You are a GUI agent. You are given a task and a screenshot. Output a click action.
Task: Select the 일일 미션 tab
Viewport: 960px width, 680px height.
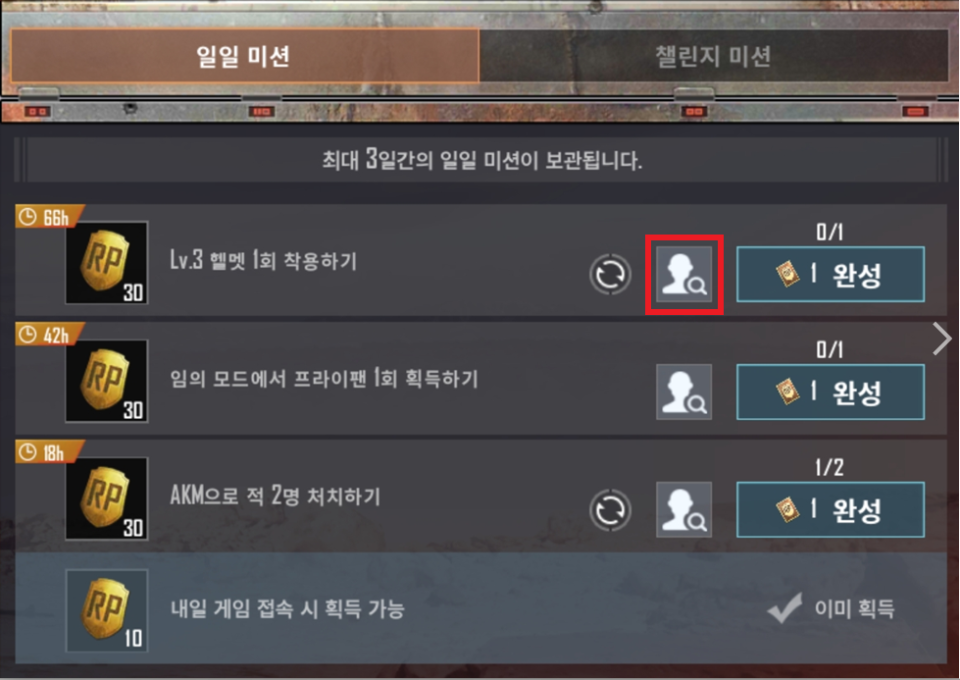[244, 56]
